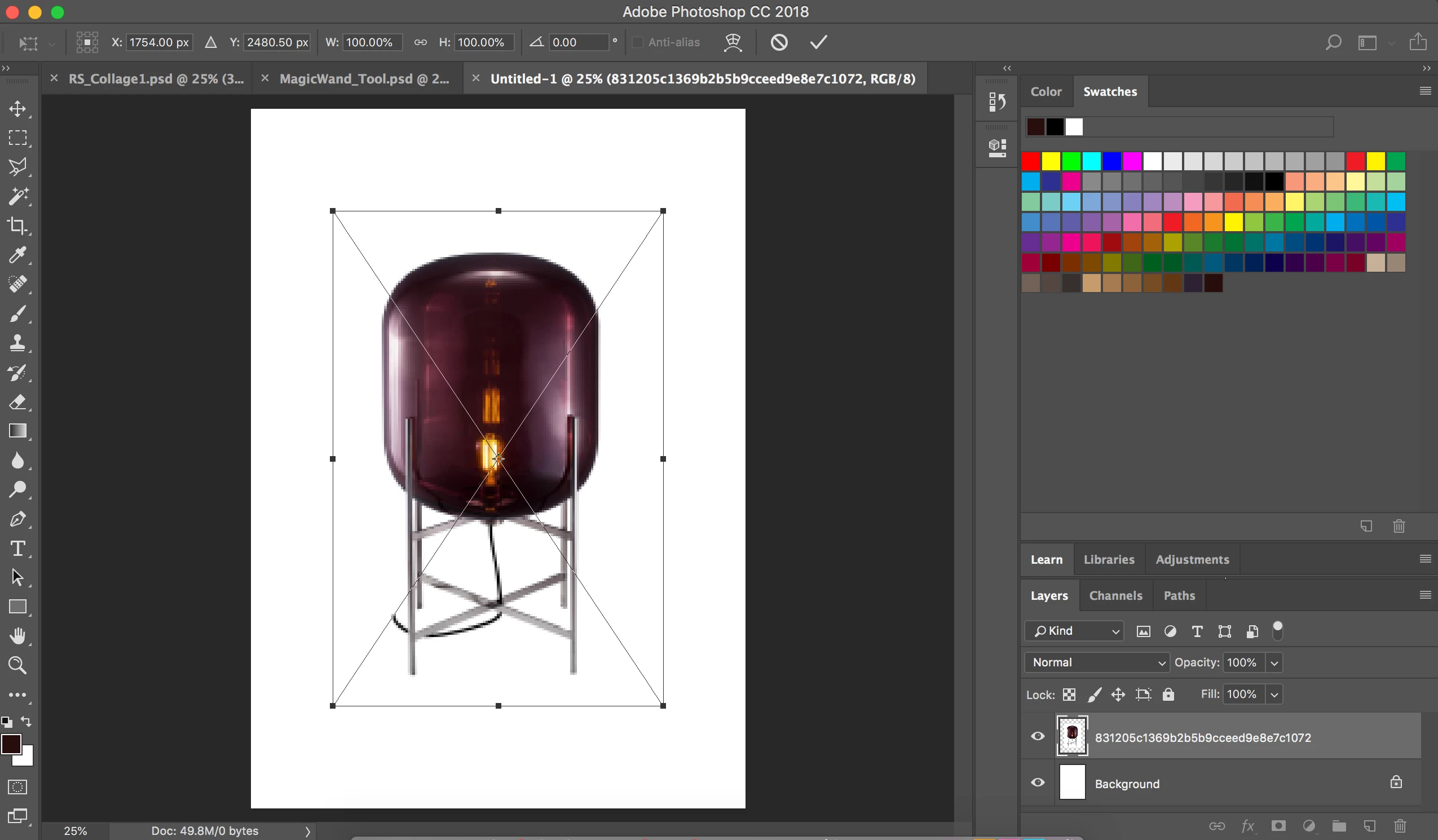Select the Crop tool

pos(17,226)
